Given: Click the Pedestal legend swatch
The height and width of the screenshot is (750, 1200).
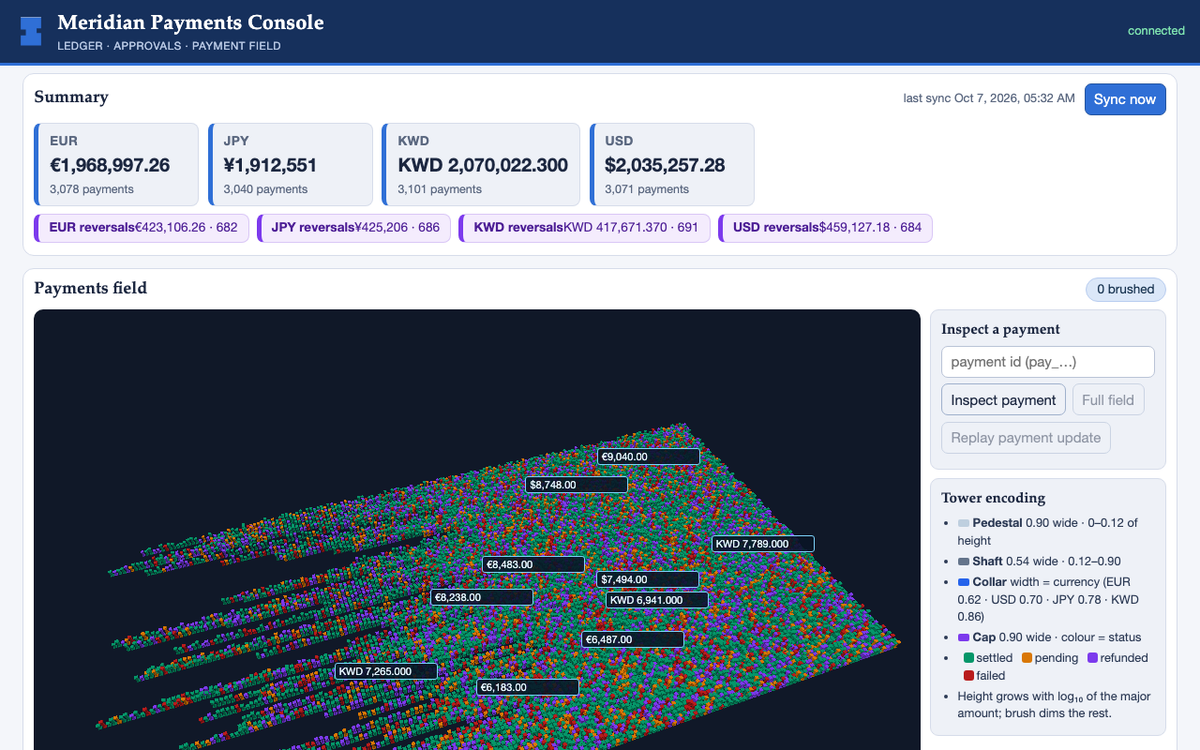Looking at the screenshot, I should click(964, 523).
